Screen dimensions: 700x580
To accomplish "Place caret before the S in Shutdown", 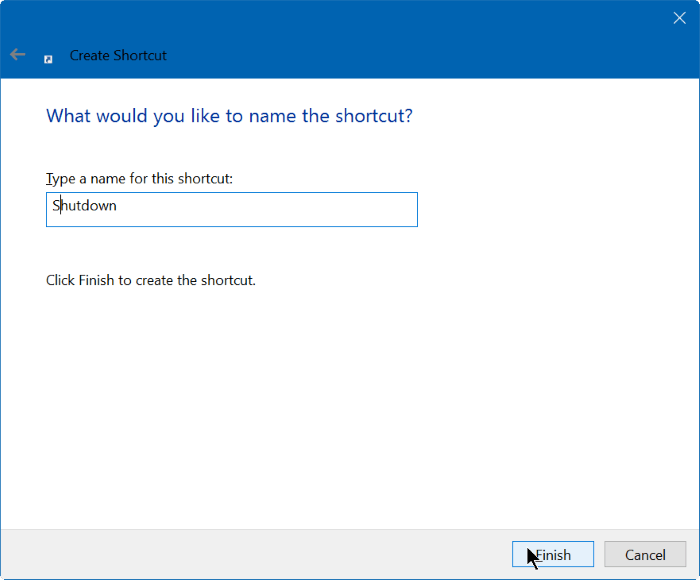I will click(52, 206).
